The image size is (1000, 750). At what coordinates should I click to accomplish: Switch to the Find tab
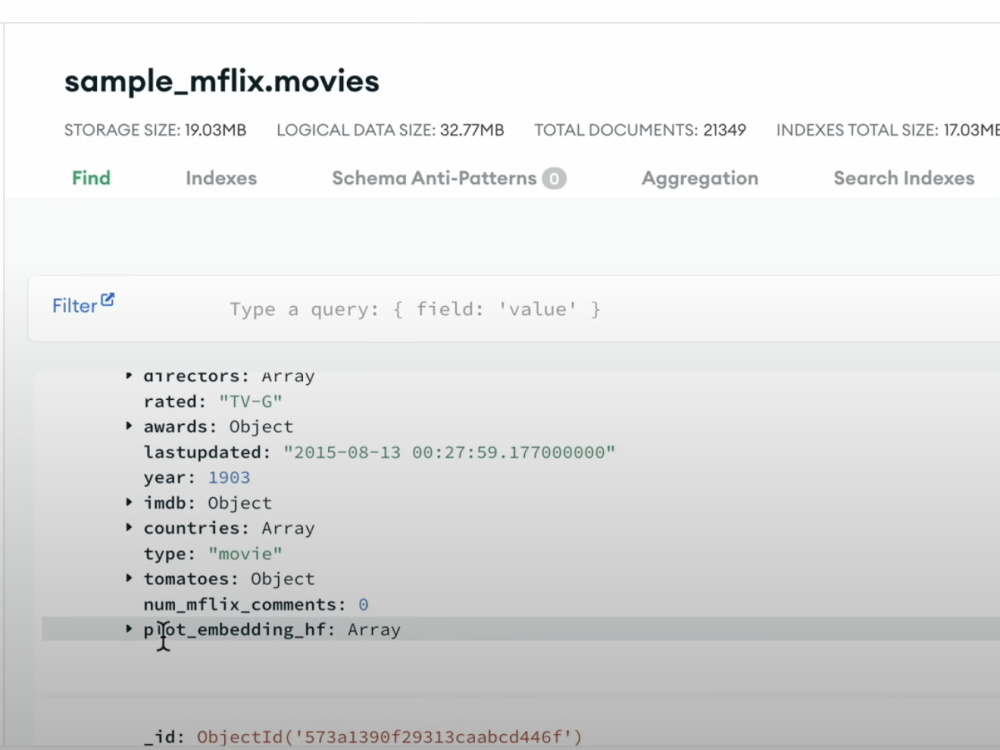point(91,178)
